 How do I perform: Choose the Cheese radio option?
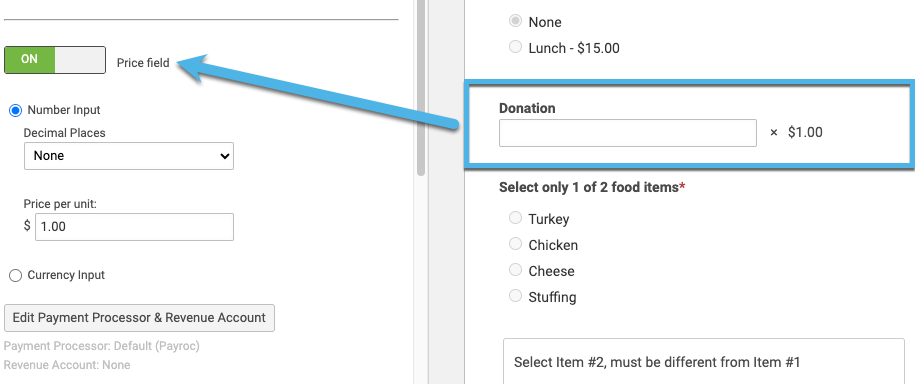[x=515, y=270]
